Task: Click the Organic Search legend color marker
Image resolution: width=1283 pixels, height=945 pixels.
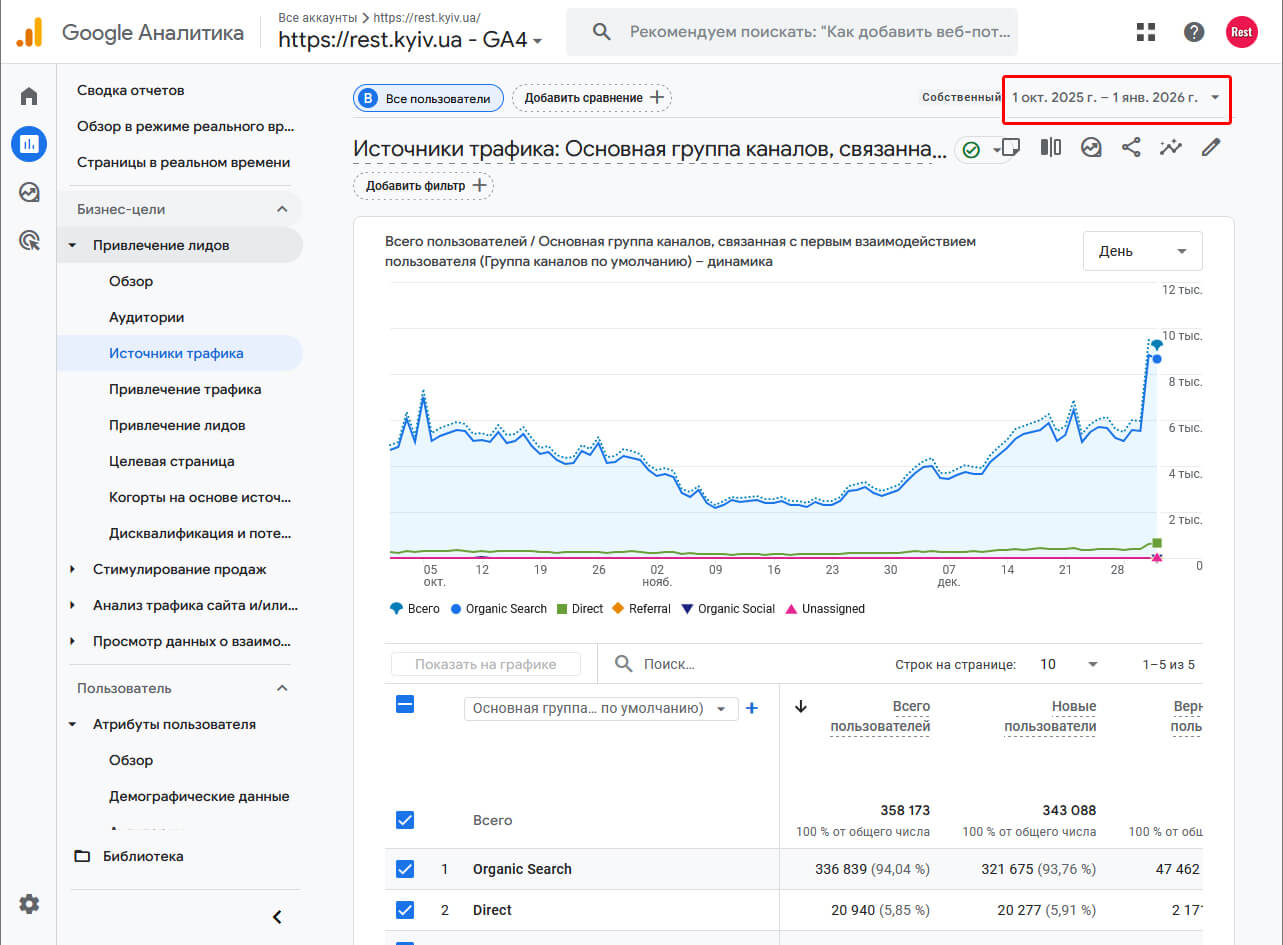Action: [x=456, y=609]
